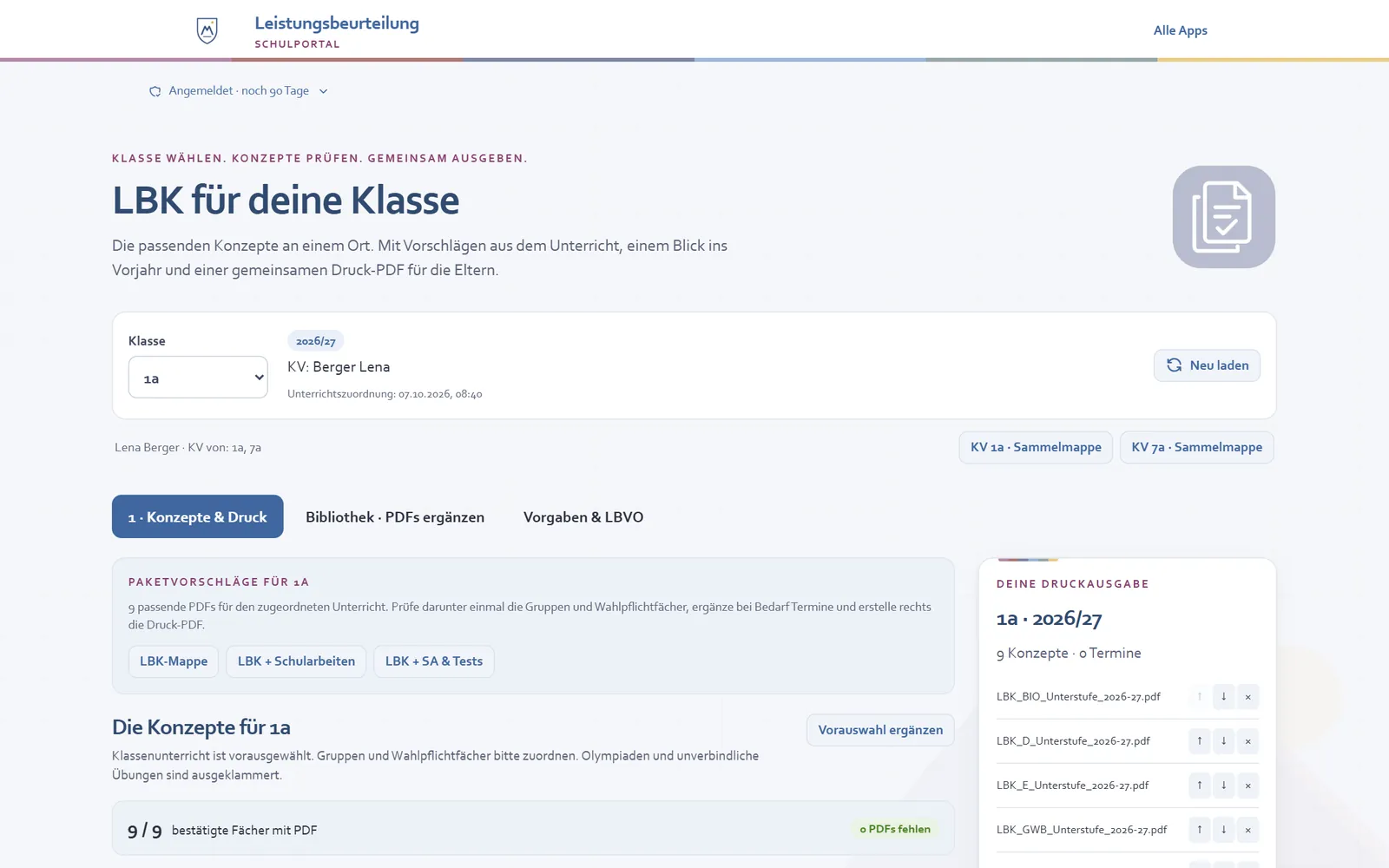The image size is (1389, 868).
Task: Click the KV: Berger Lena text
Action: pyautogui.click(x=339, y=367)
